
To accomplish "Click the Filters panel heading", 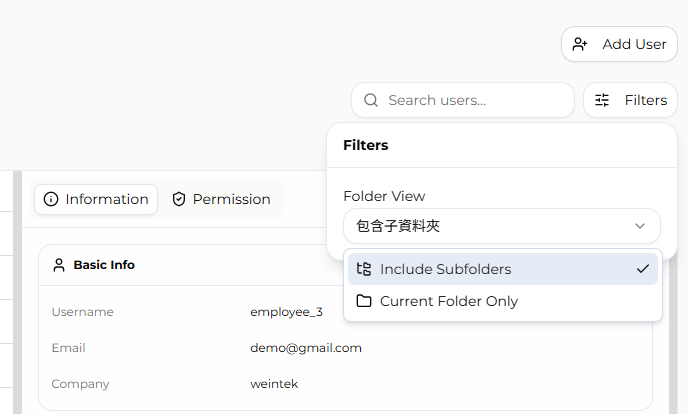I will pos(366,145).
